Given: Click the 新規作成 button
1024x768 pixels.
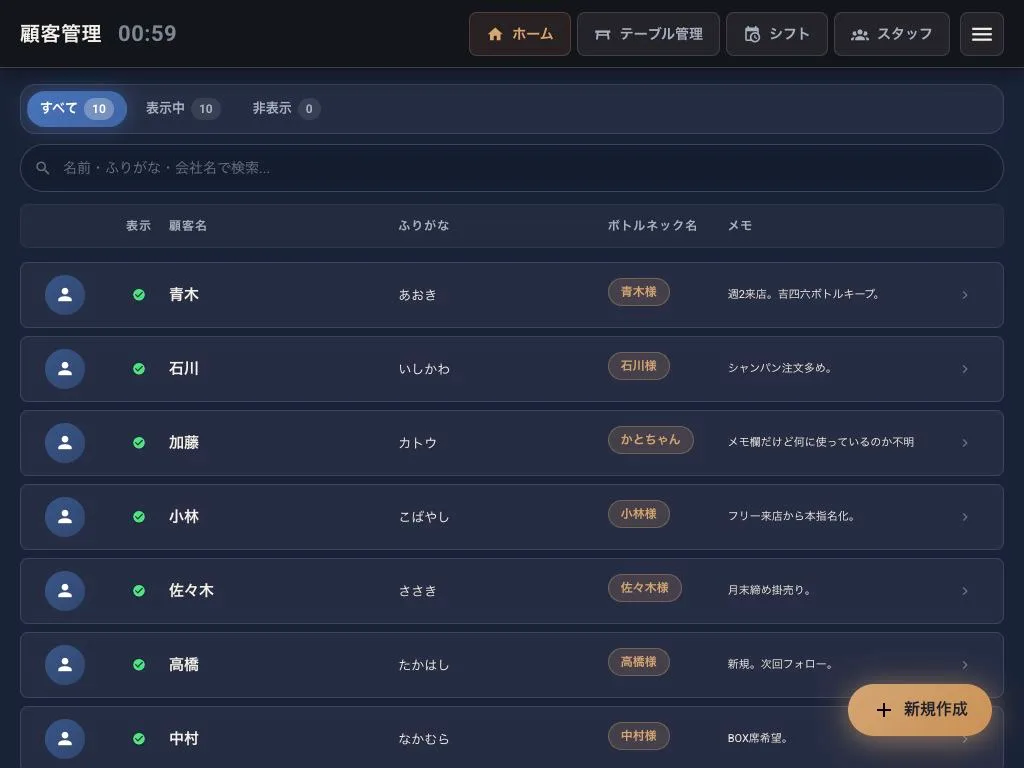Looking at the screenshot, I should [x=920, y=710].
